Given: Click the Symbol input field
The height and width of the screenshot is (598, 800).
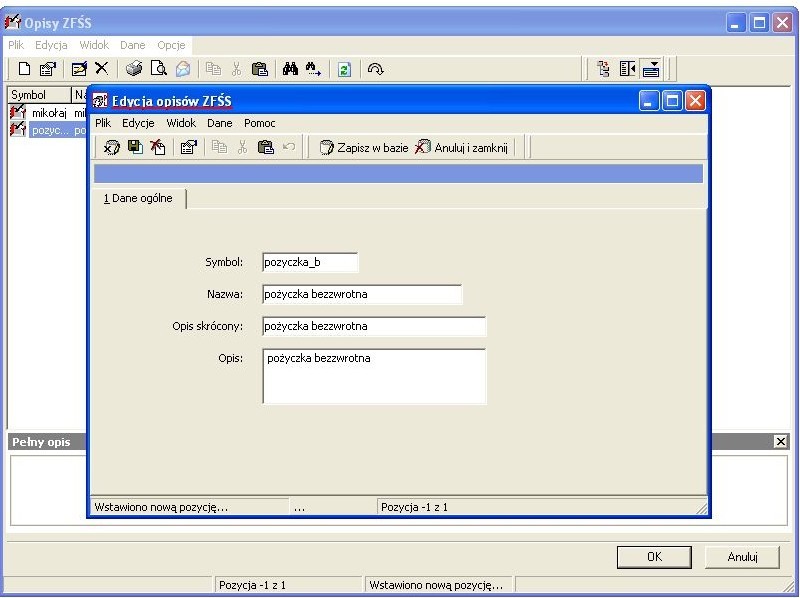Looking at the screenshot, I should [310, 262].
